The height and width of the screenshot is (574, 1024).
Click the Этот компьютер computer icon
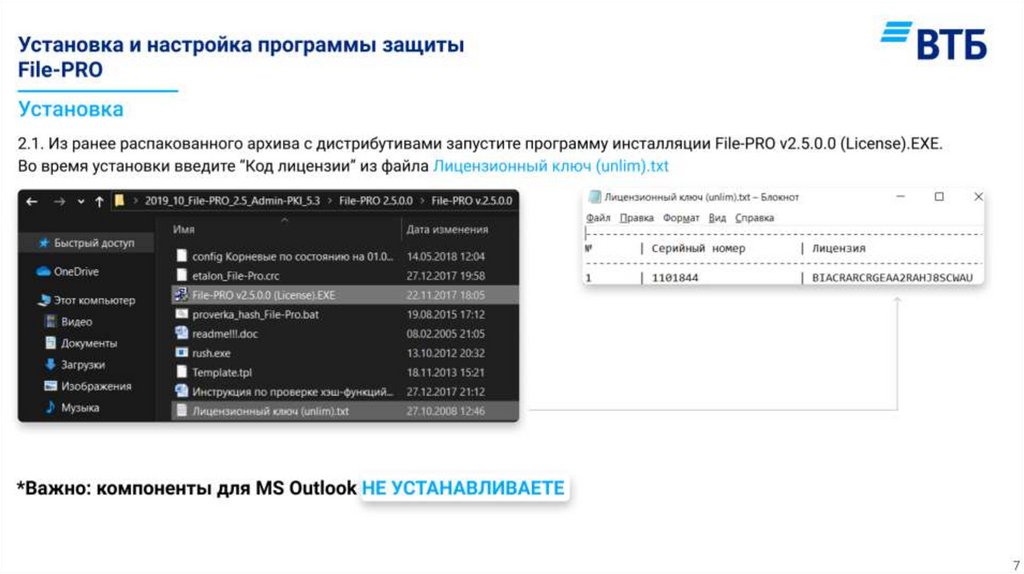[x=44, y=300]
